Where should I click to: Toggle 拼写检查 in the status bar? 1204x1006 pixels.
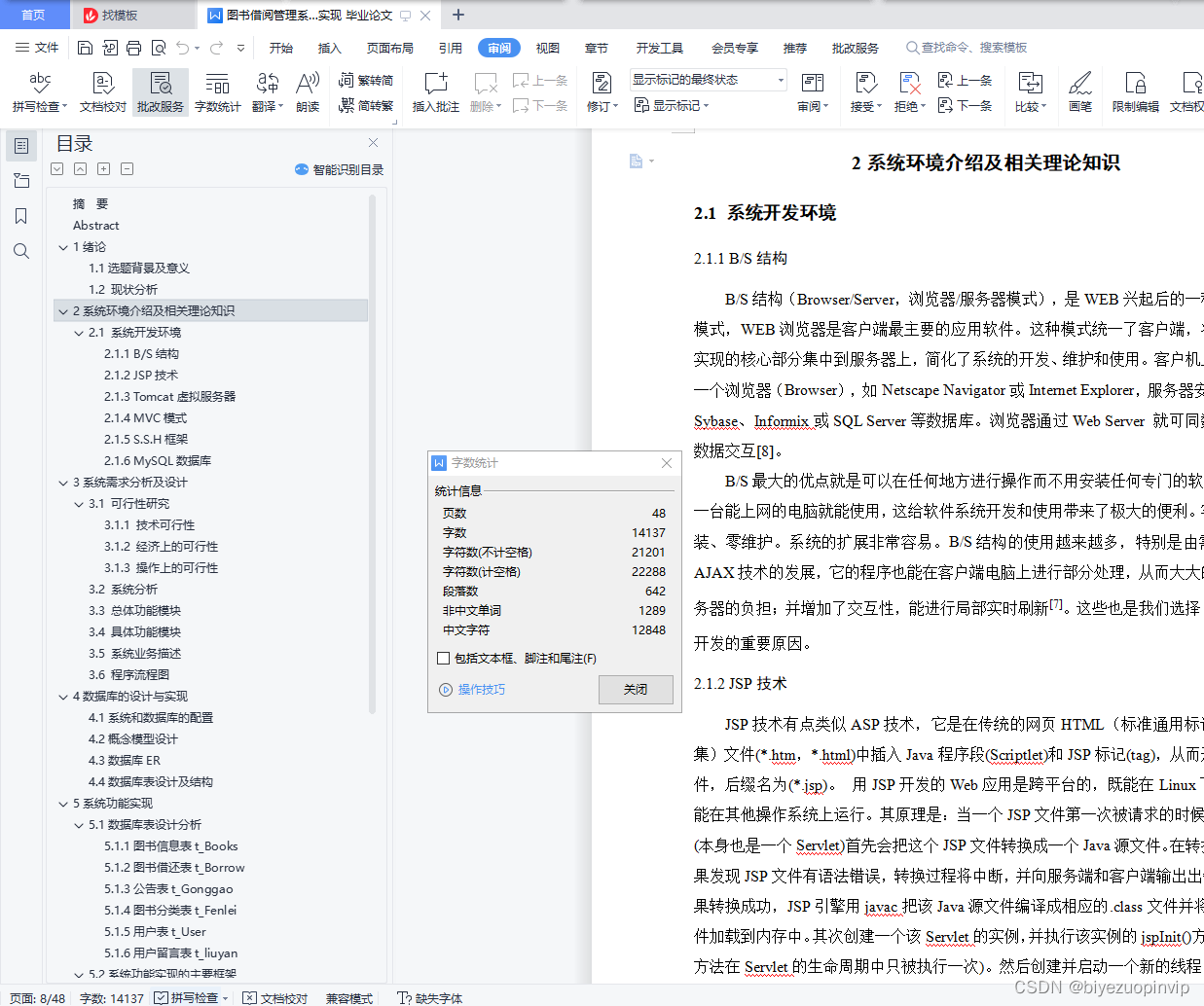coord(188,998)
